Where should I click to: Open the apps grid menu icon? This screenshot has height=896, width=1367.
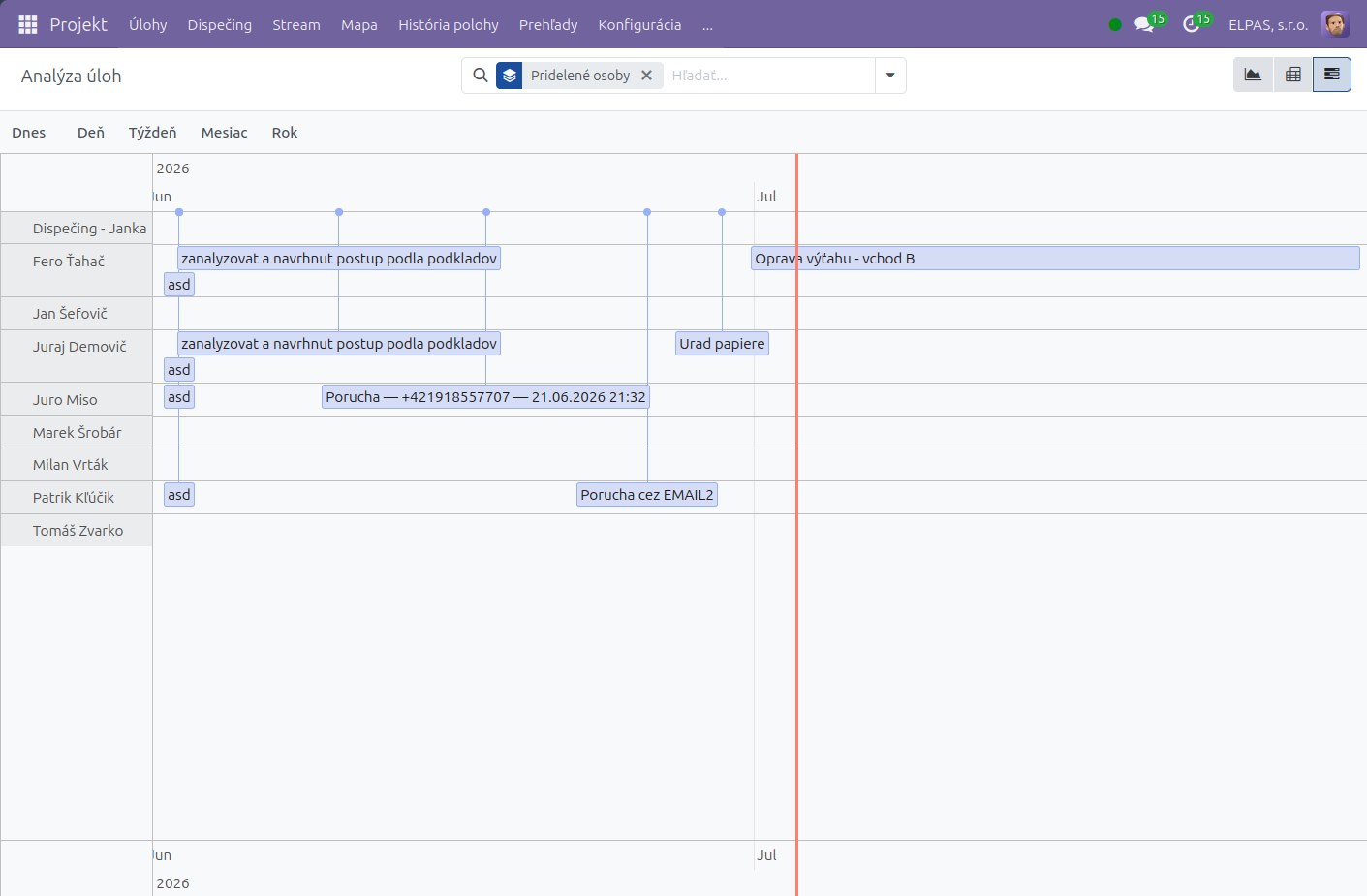(x=28, y=24)
